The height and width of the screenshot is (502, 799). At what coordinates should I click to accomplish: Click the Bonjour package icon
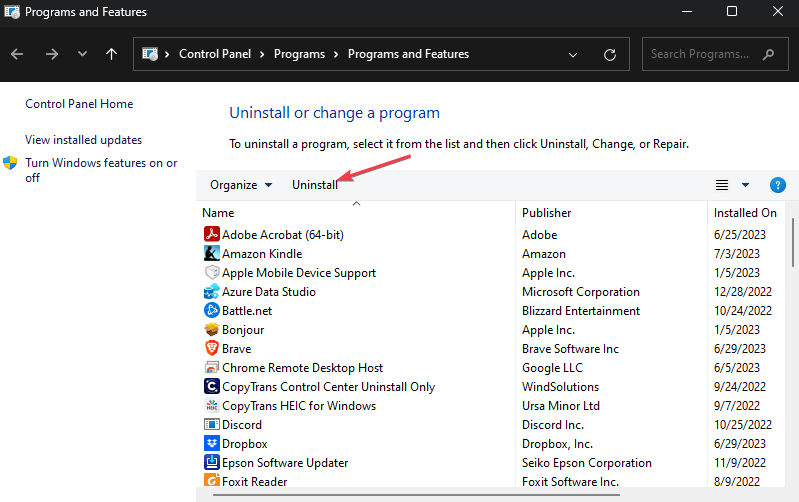(211, 329)
